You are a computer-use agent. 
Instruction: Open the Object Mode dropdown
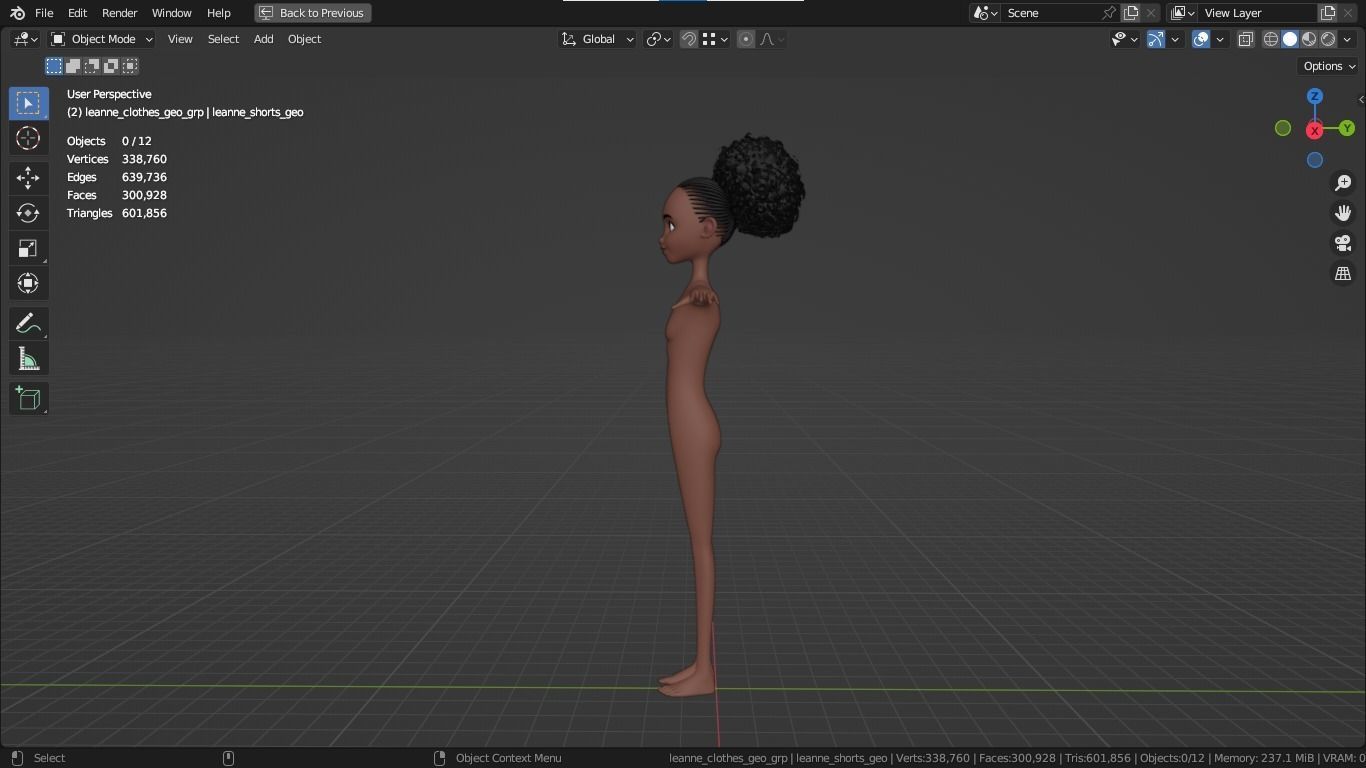click(101, 39)
